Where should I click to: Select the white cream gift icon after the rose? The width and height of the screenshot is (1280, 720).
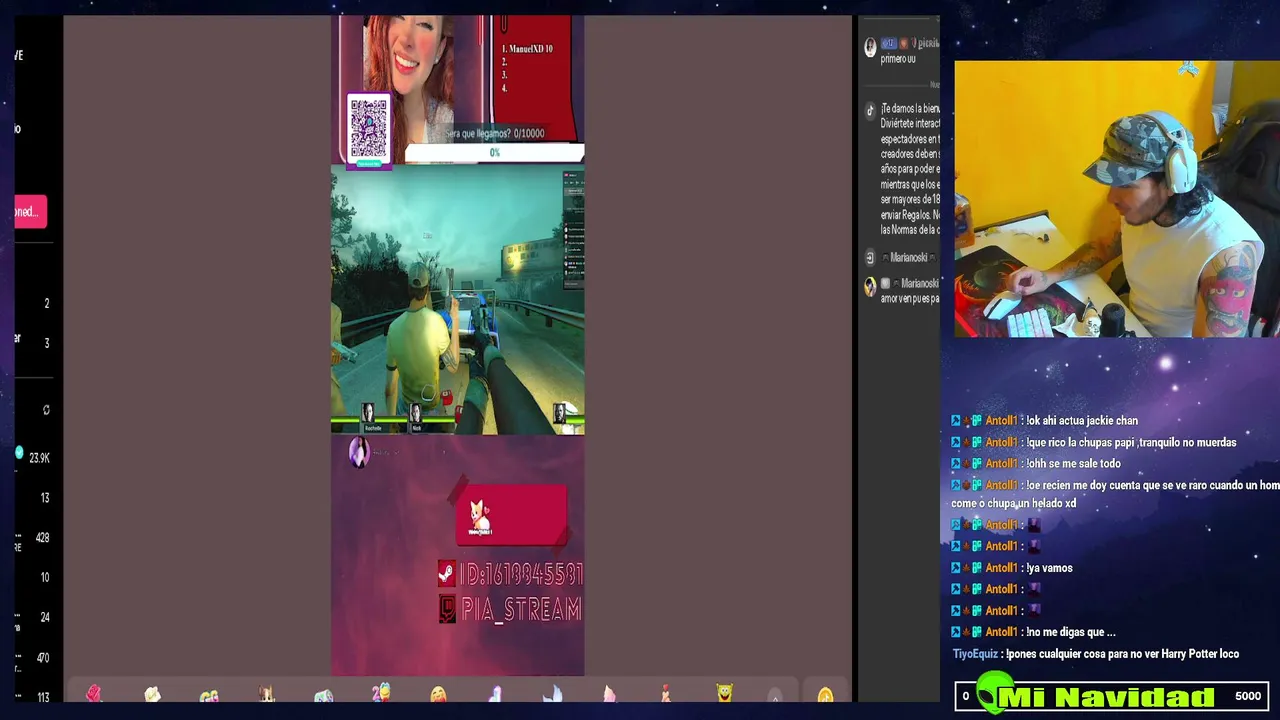pyautogui.click(x=152, y=694)
